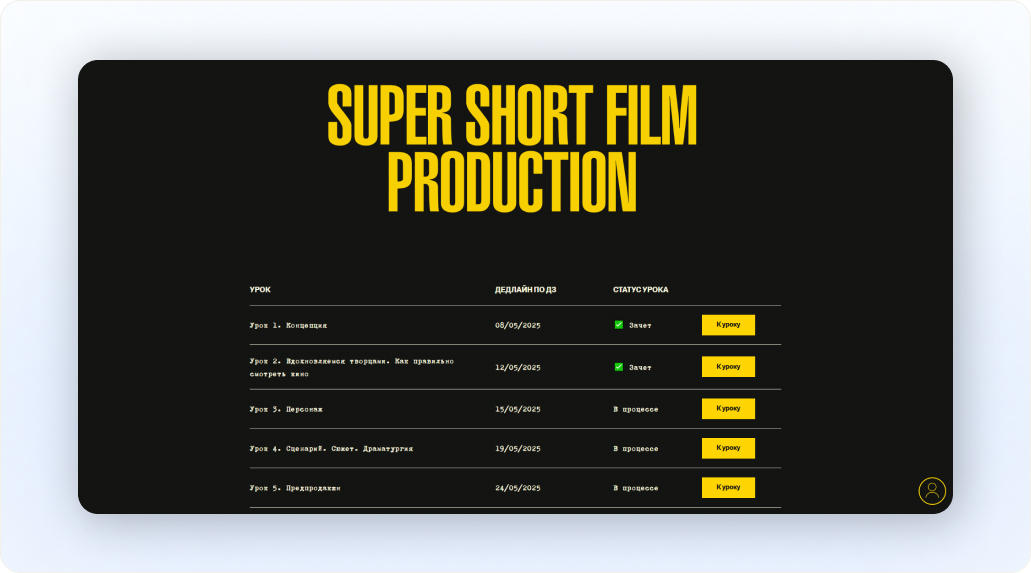
Task: Click В процессе status for Урок 5
Action: coord(636,488)
